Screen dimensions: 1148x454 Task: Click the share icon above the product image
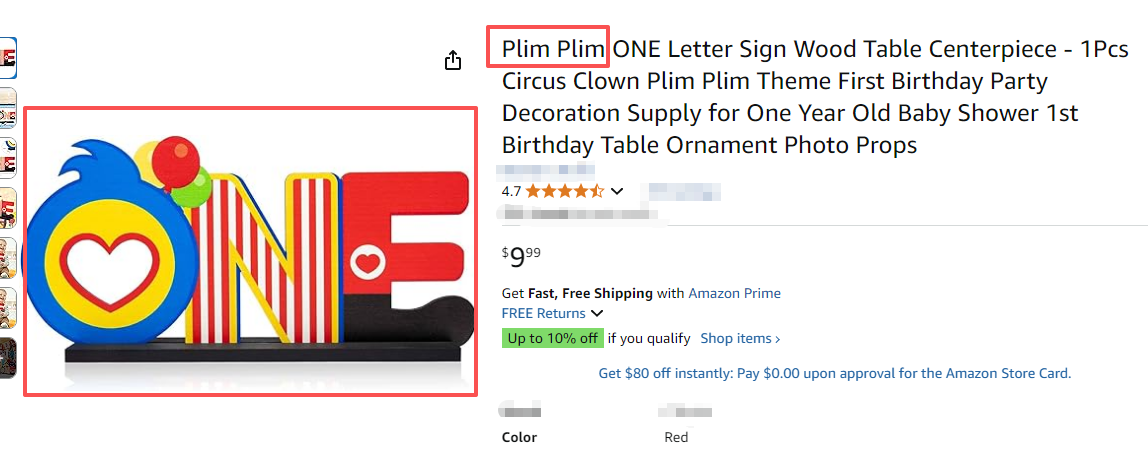[x=453, y=61]
